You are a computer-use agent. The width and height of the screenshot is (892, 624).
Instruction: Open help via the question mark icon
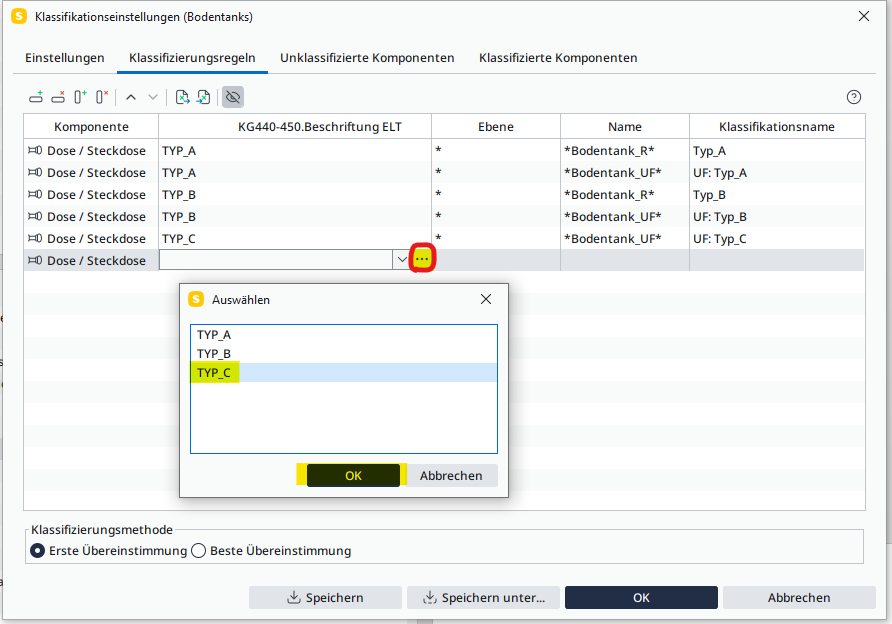pyautogui.click(x=853, y=97)
